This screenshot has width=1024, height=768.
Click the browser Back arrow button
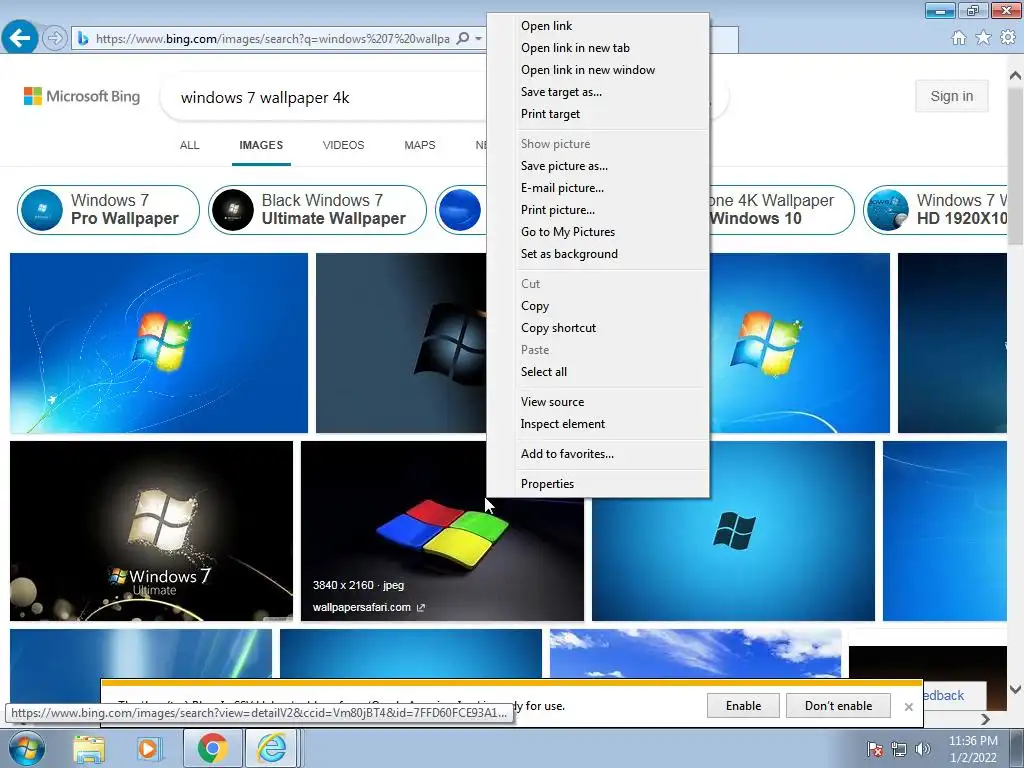(20, 38)
